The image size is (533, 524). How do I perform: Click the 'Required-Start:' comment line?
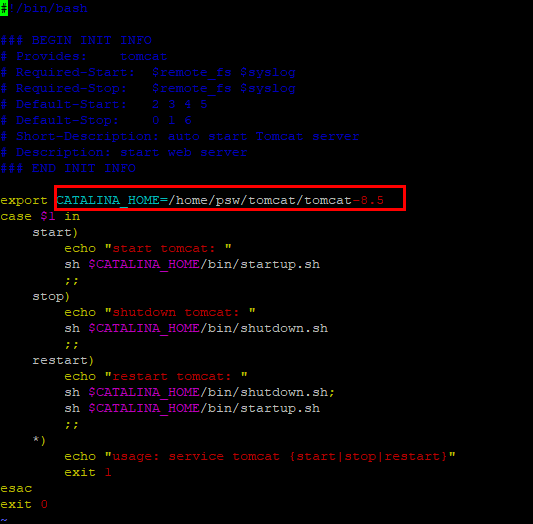pyautogui.click(x=148, y=72)
